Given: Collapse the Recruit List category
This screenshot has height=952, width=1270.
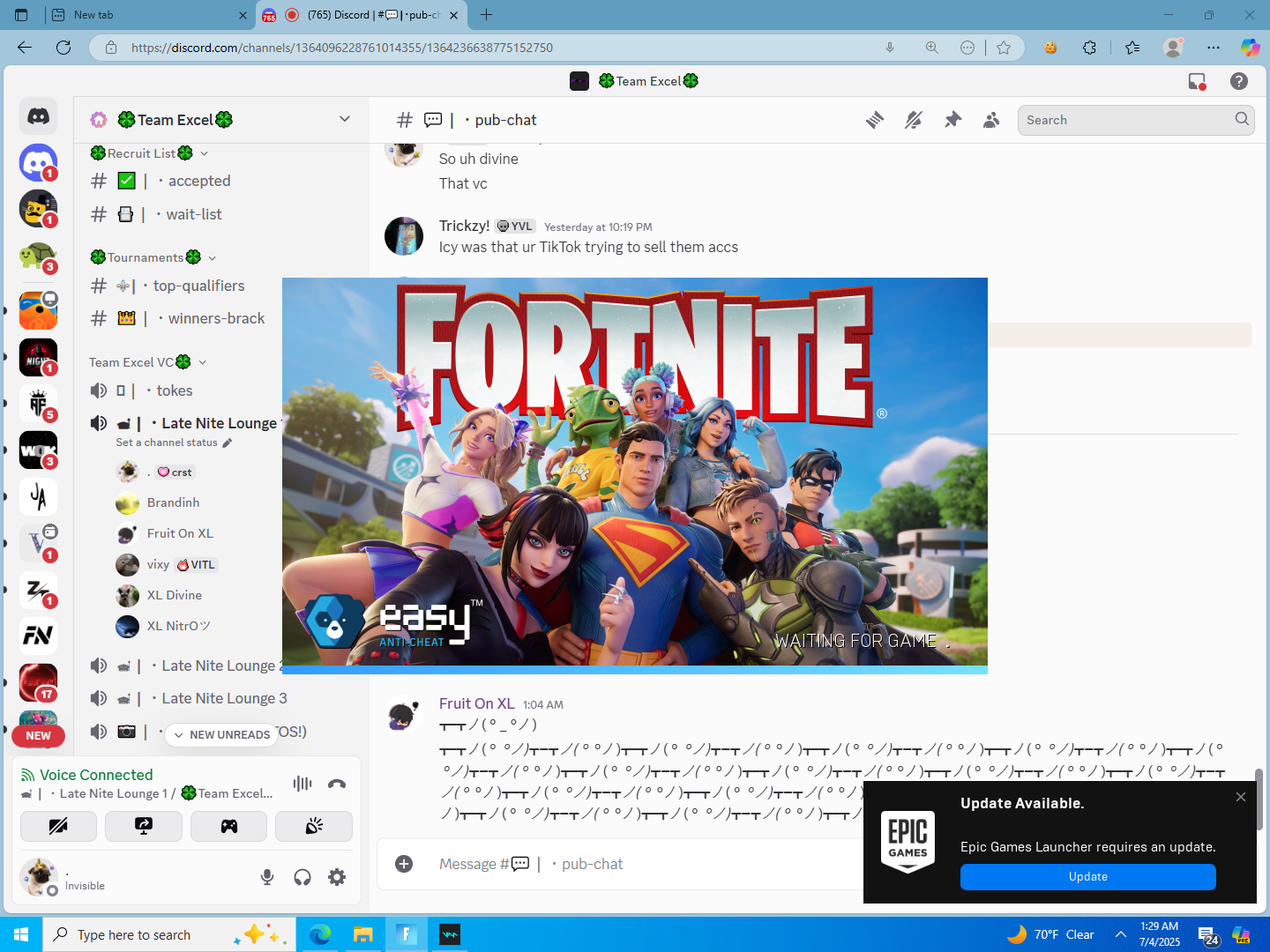Looking at the screenshot, I should pos(148,153).
